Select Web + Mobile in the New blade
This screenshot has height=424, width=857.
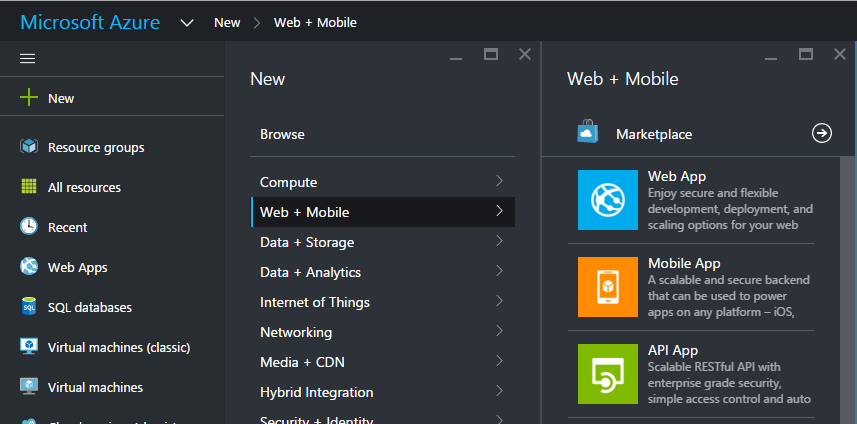point(383,212)
